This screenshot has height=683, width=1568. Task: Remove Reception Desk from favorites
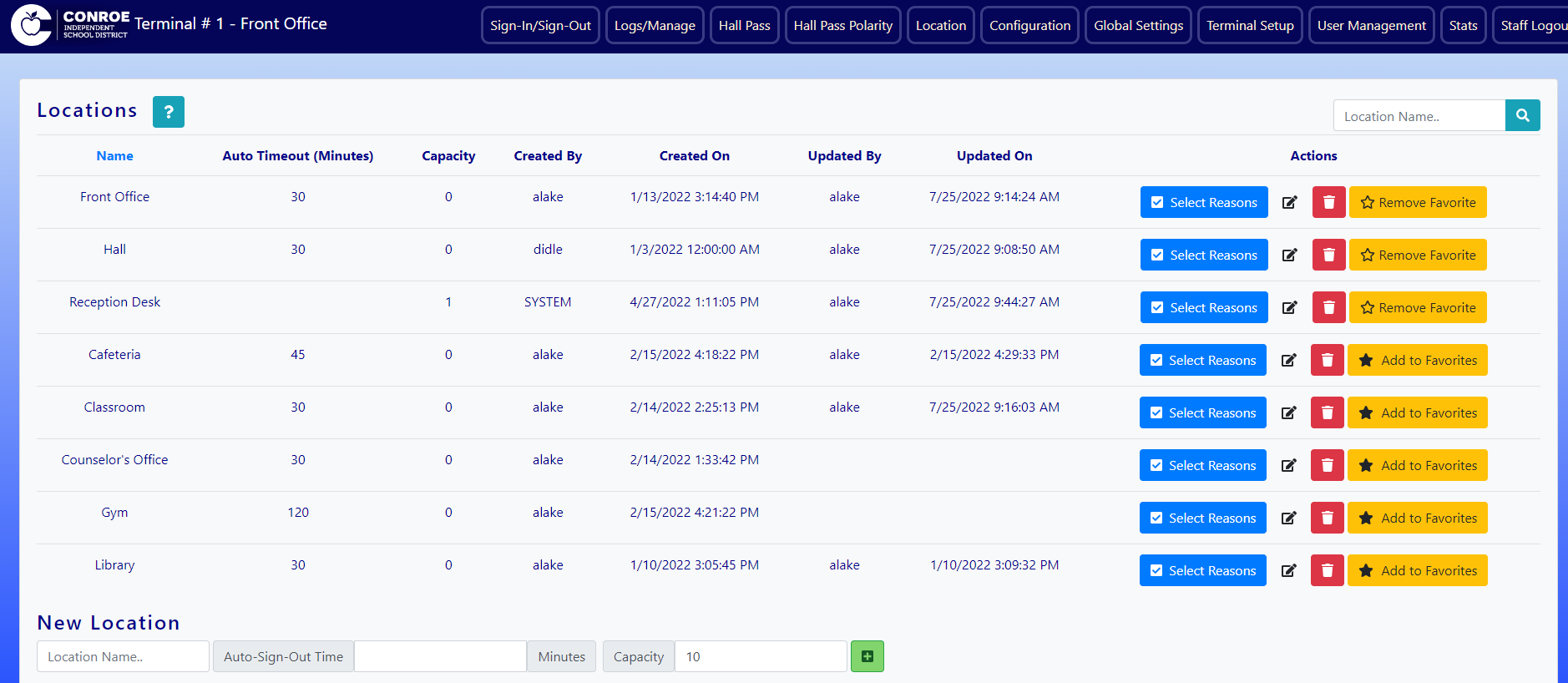coord(1417,308)
